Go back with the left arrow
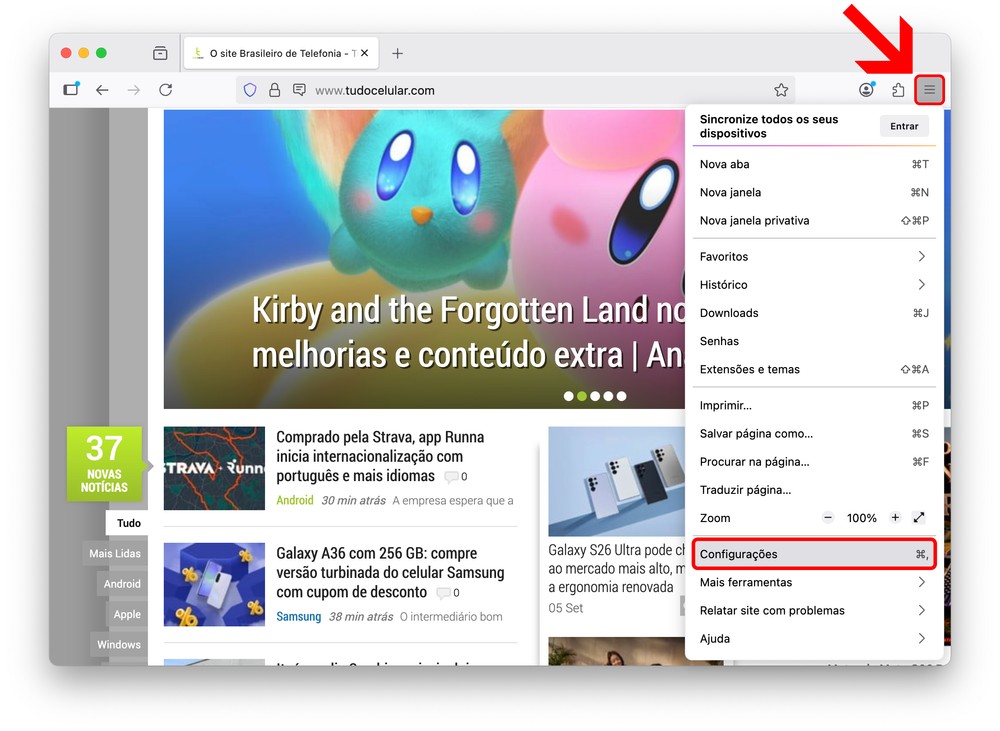Screen dimensions: 1000x731 coord(102,90)
